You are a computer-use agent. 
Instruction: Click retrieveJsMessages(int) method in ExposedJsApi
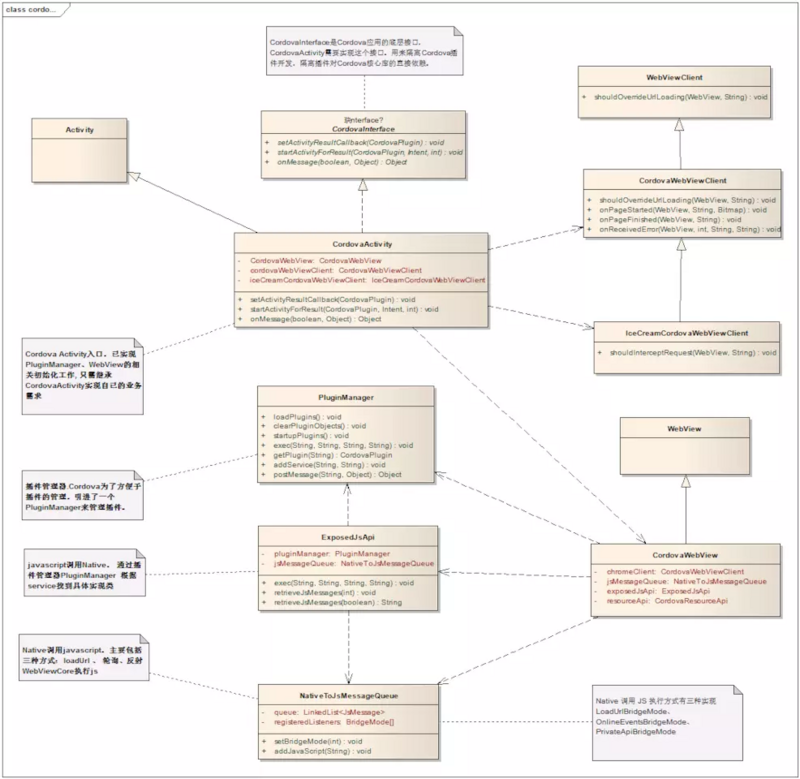tap(324, 593)
